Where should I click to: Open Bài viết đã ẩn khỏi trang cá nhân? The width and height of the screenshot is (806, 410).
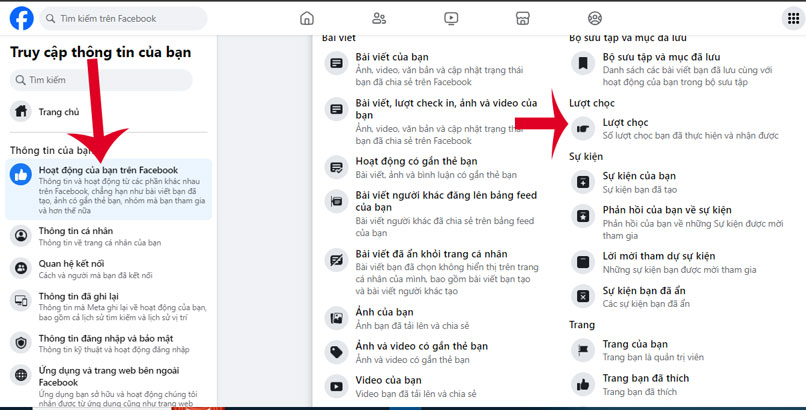[x=431, y=254]
